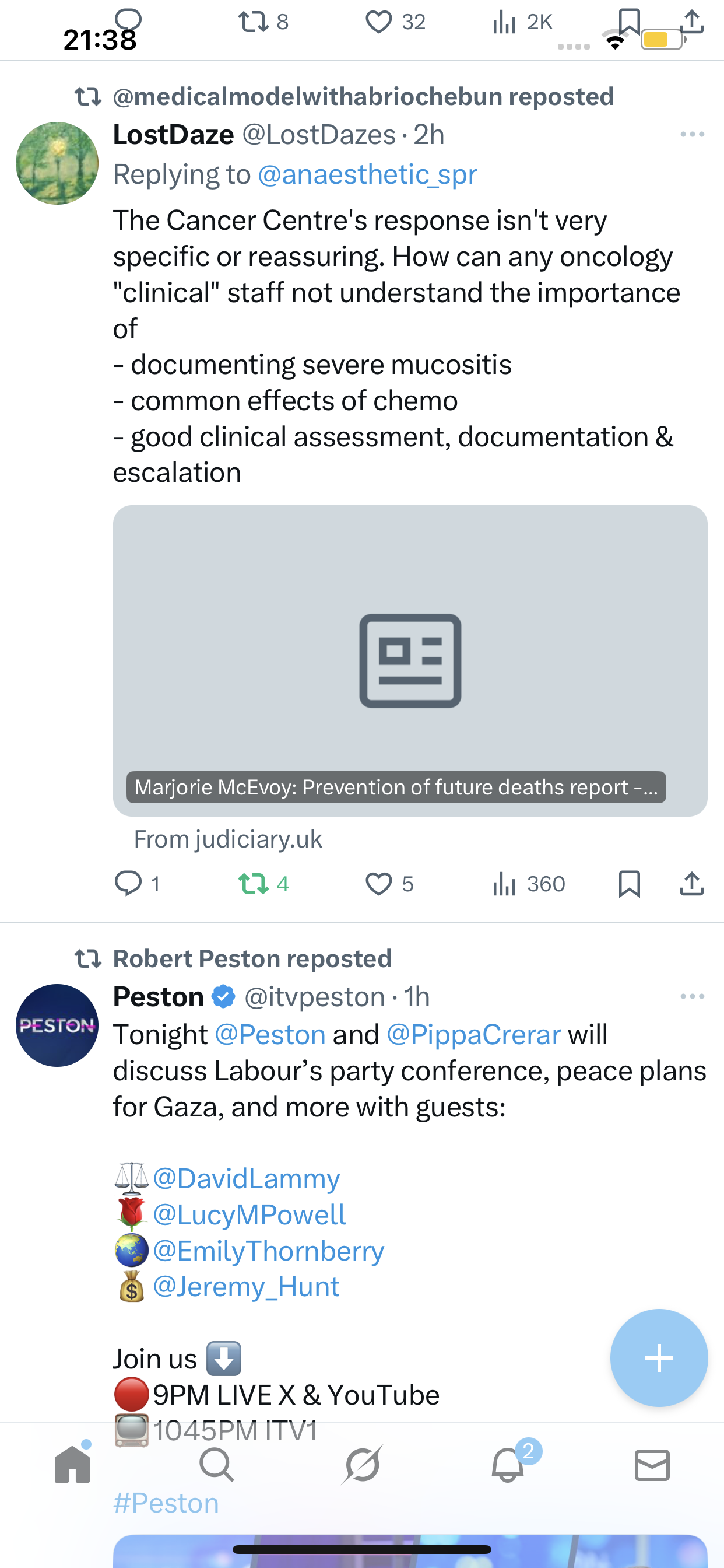This screenshot has height=1568, width=724.
Task: Like LostDaze's post about Cancer Centre
Action: (x=378, y=884)
